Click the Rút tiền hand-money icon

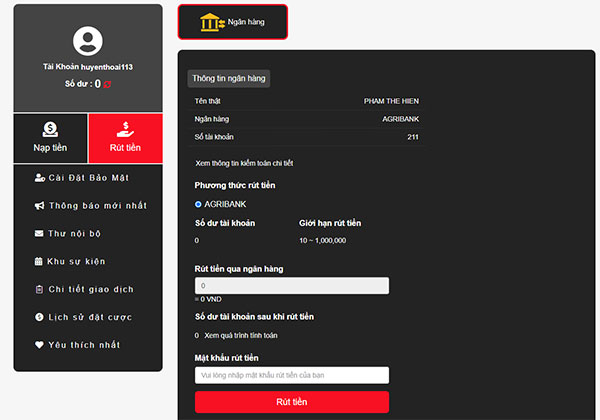pos(125,129)
